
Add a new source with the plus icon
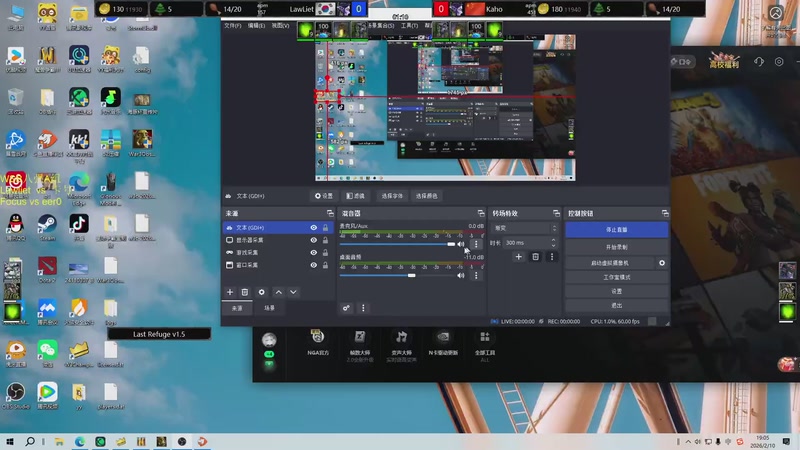[x=230, y=292]
